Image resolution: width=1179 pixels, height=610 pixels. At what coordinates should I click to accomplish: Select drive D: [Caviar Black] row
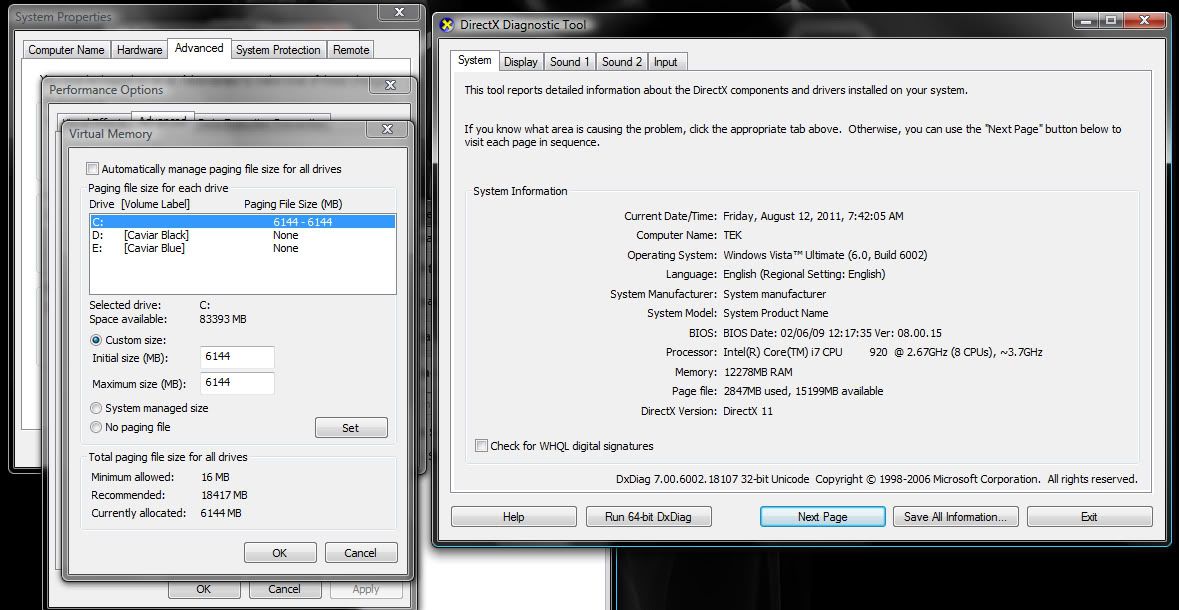(242, 235)
